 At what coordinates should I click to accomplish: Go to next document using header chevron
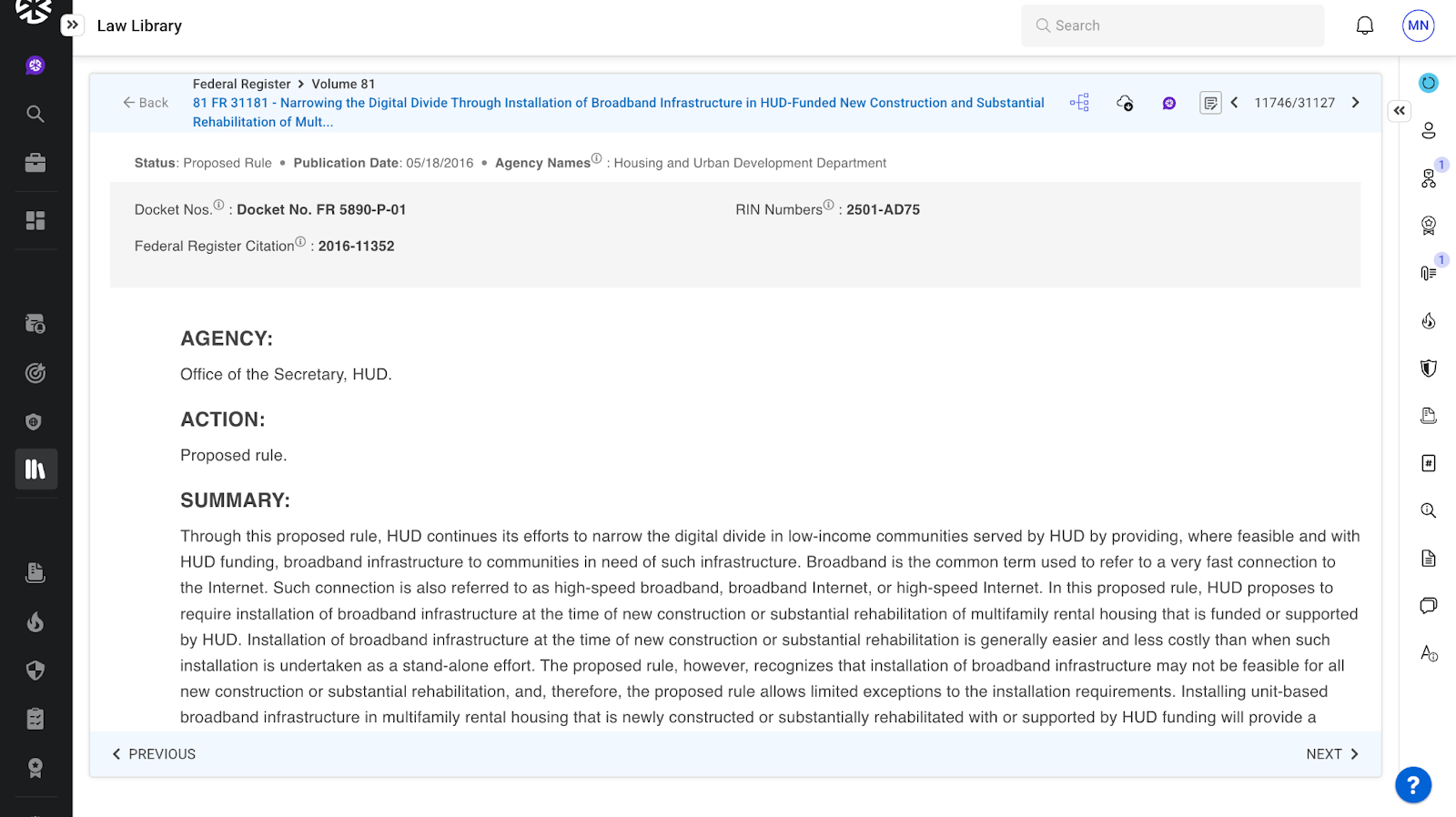(1355, 103)
